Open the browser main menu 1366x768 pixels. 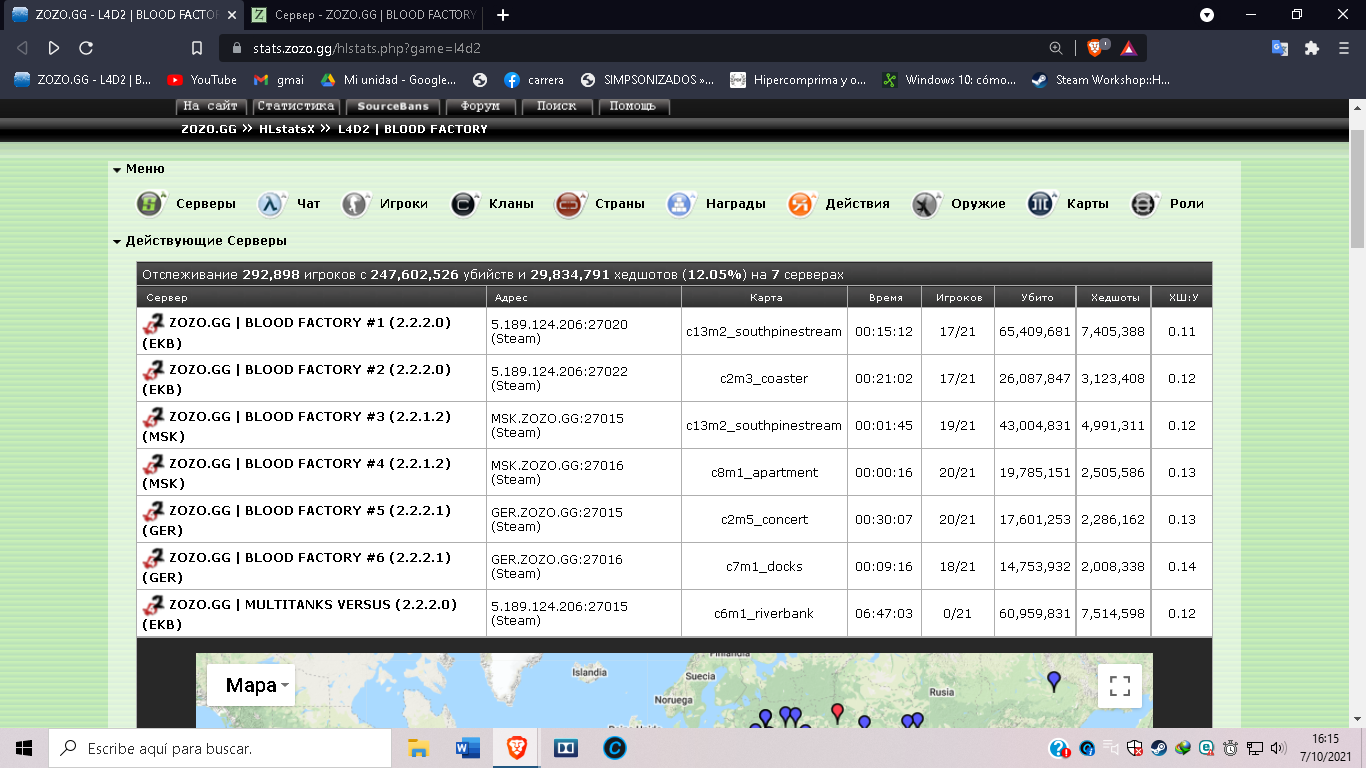(1344, 48)
